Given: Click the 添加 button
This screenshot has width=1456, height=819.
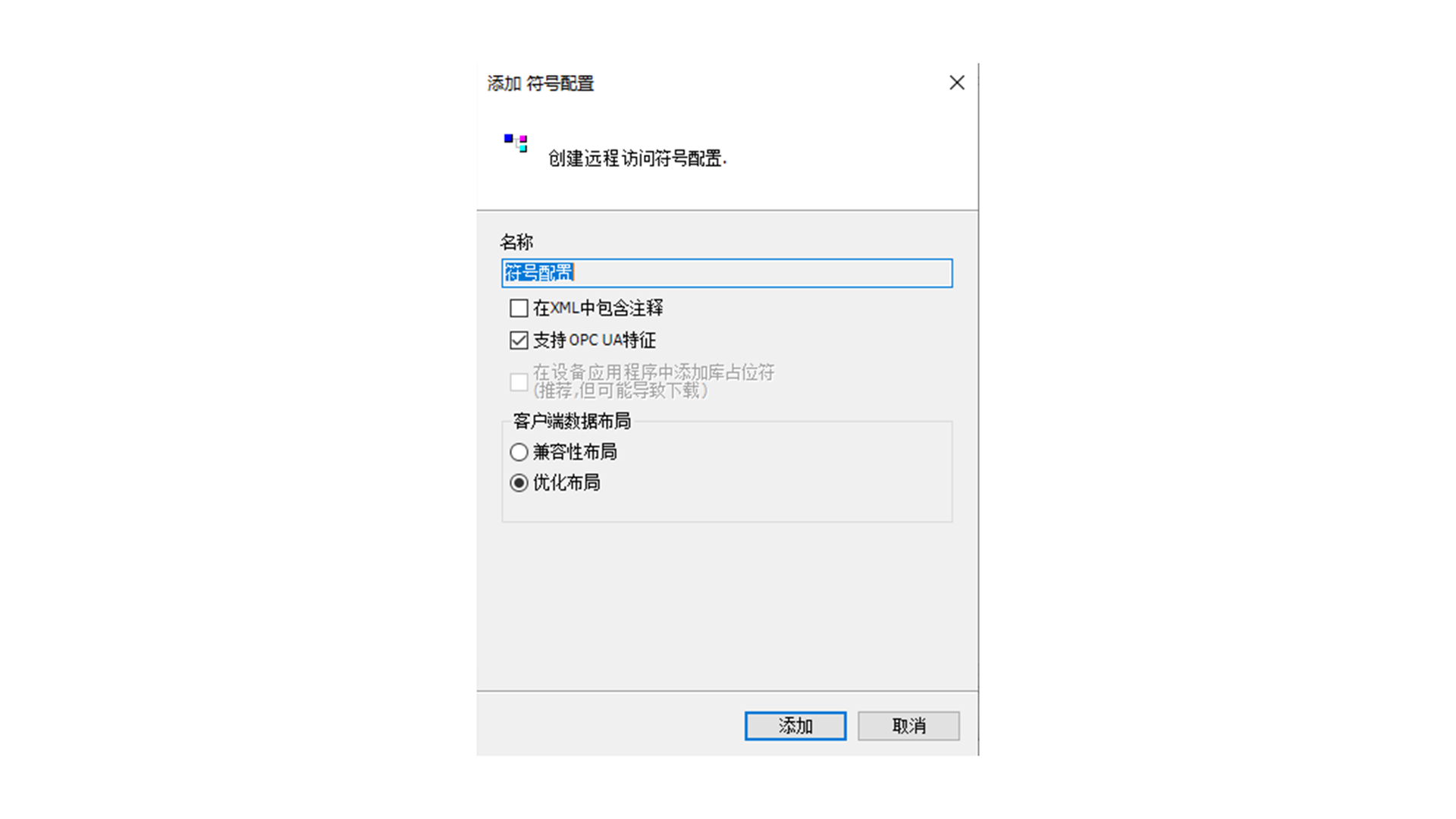Looking at the screenshot, I should click(795, 726).
